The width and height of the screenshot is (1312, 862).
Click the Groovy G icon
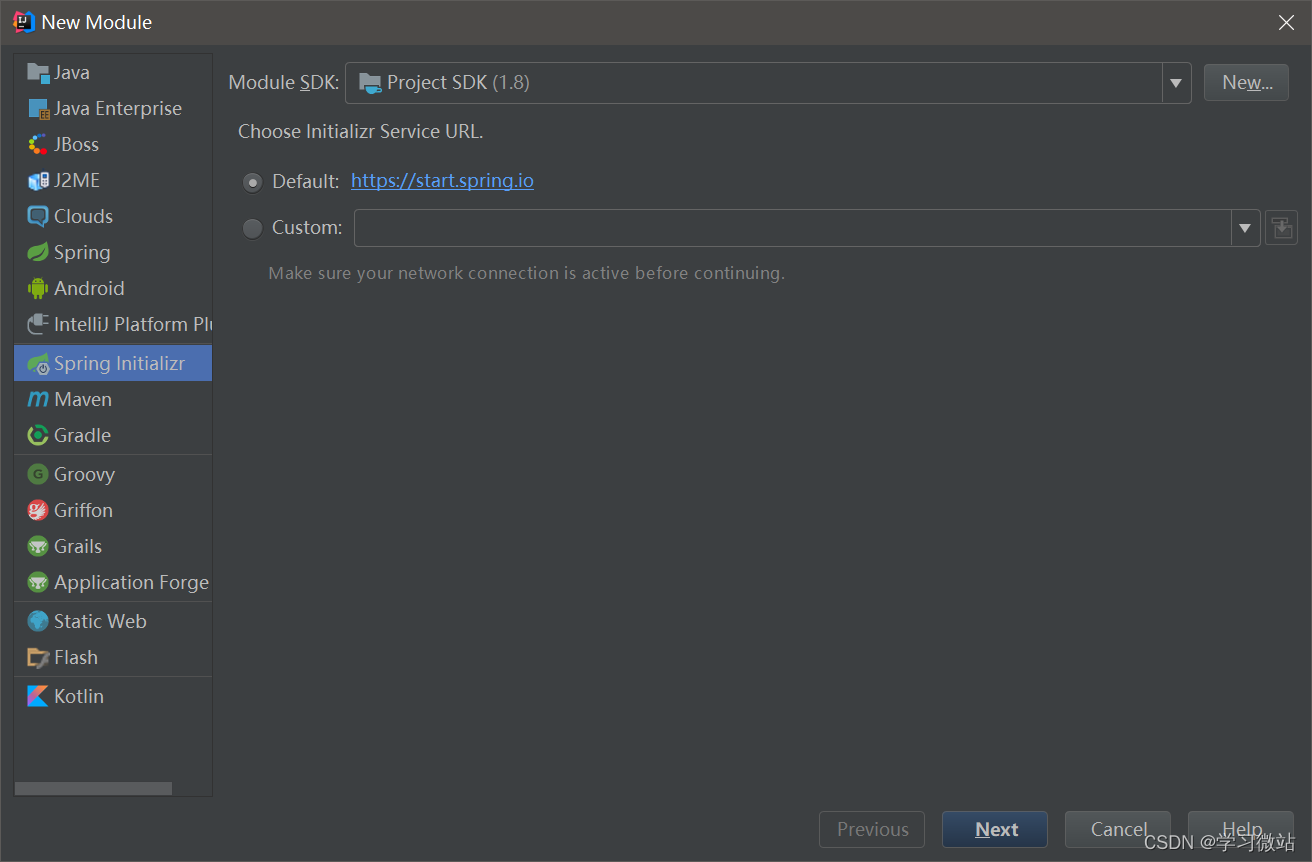click(38, 474)
